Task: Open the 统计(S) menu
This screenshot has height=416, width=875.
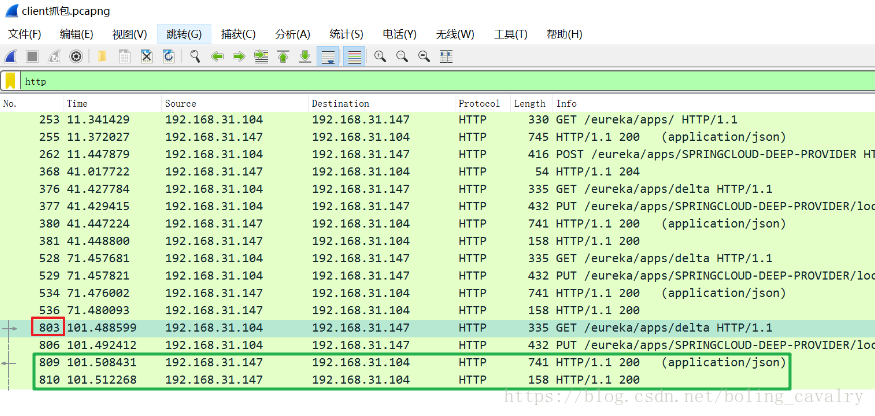Action: 346,34
